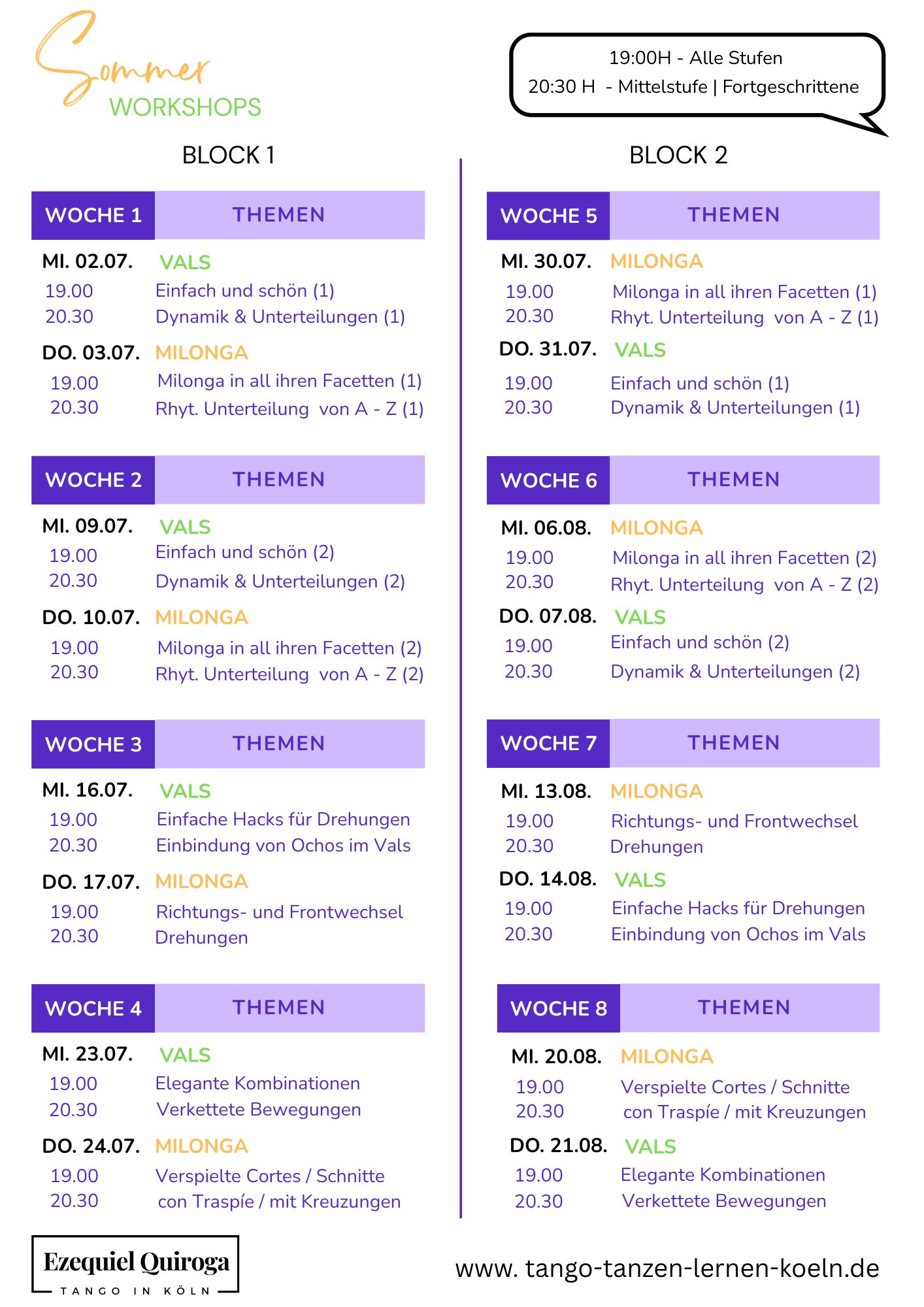Screen dimensions: 924x1307
Task: Select the WOCHE 1 header
Action: click(x=93, y=215)
